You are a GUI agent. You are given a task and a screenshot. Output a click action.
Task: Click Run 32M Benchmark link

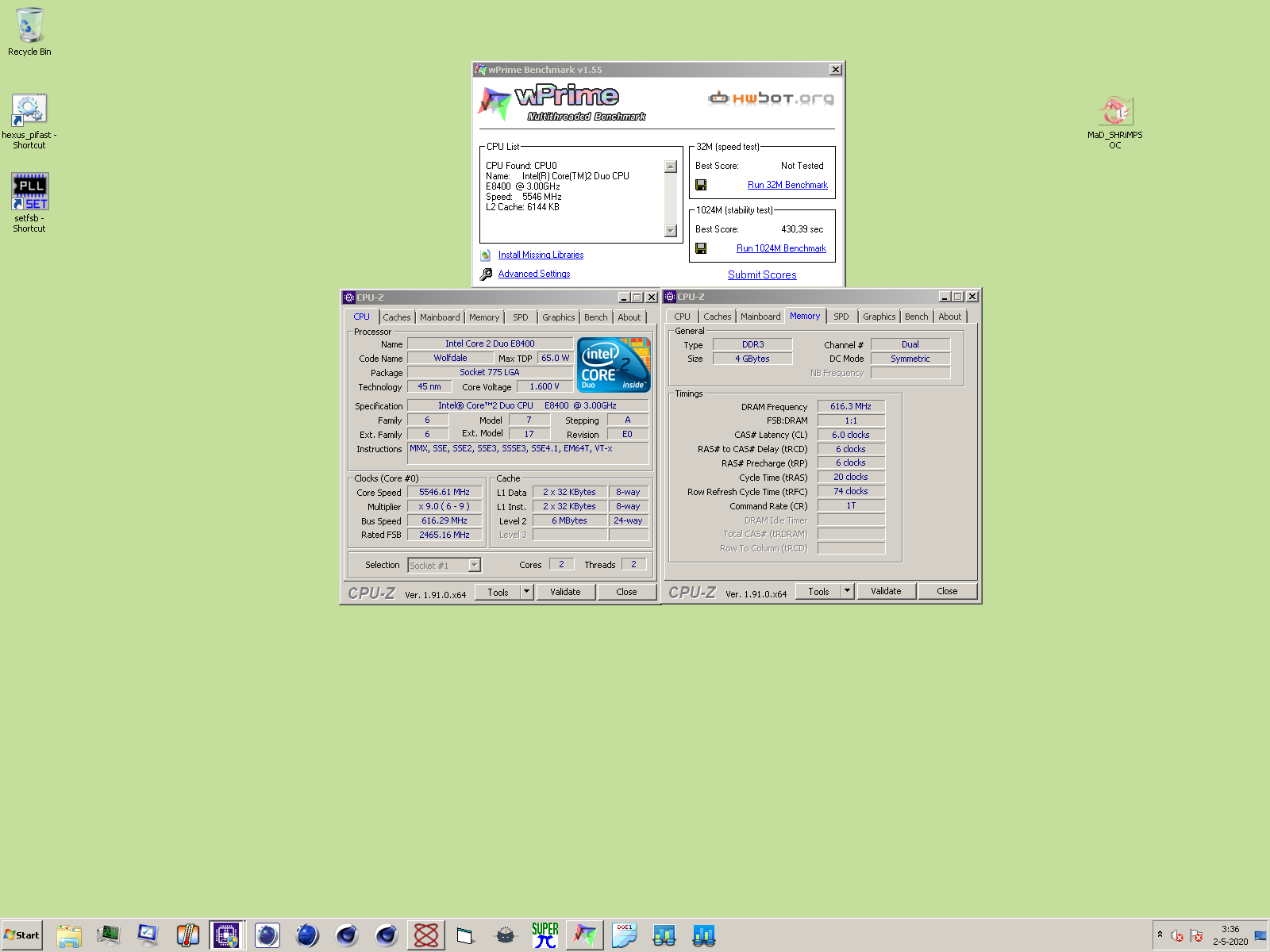pos(787,185)
